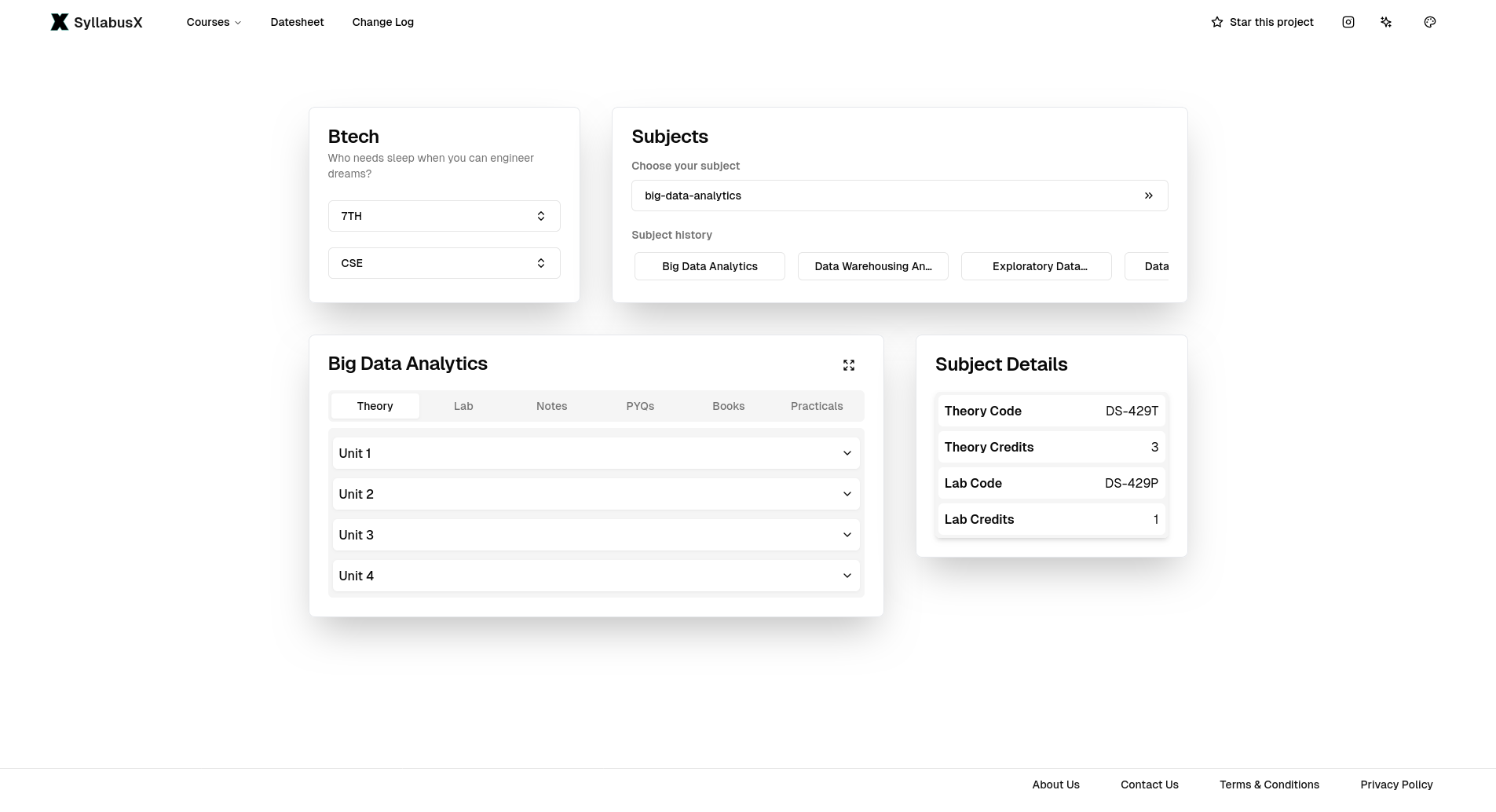Switch to the PYQs tab
This screenshot has height=812, width=1496.
tap(640, 406)
